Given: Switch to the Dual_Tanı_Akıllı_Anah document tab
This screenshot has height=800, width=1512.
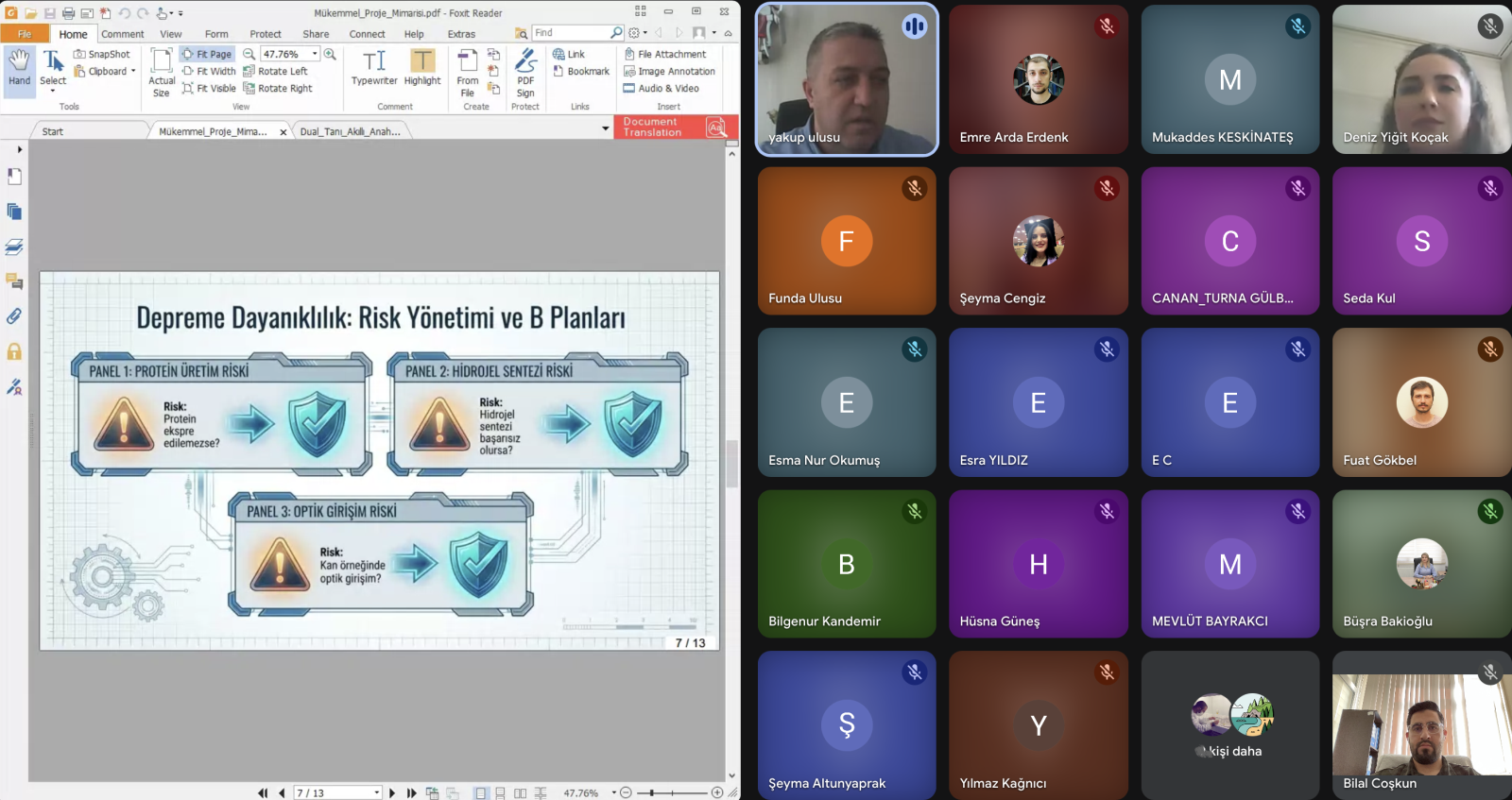Looking at the screenshot, I should (x=350, y=131).
